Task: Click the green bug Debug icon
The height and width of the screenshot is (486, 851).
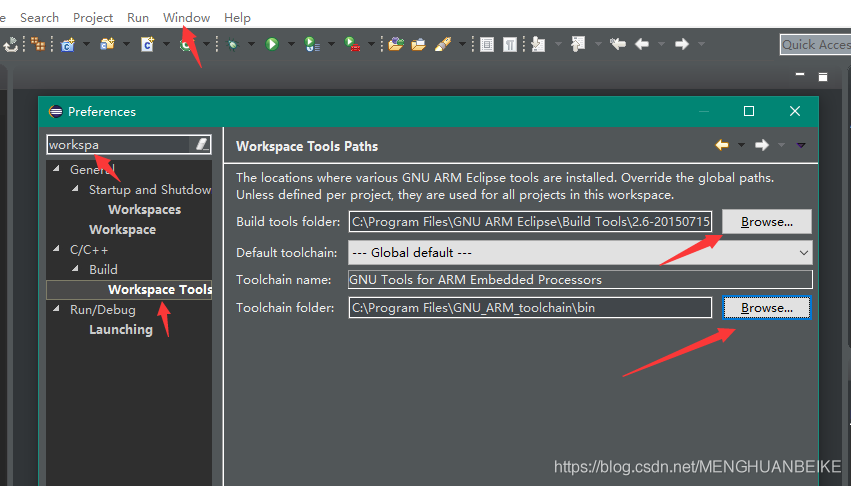Action: pyautogui.click(x=233, y=44)
